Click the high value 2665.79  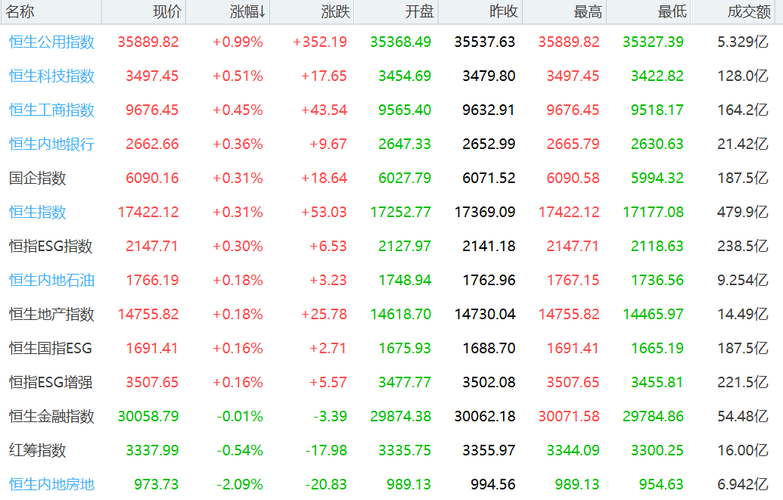[x=573, y=144]
